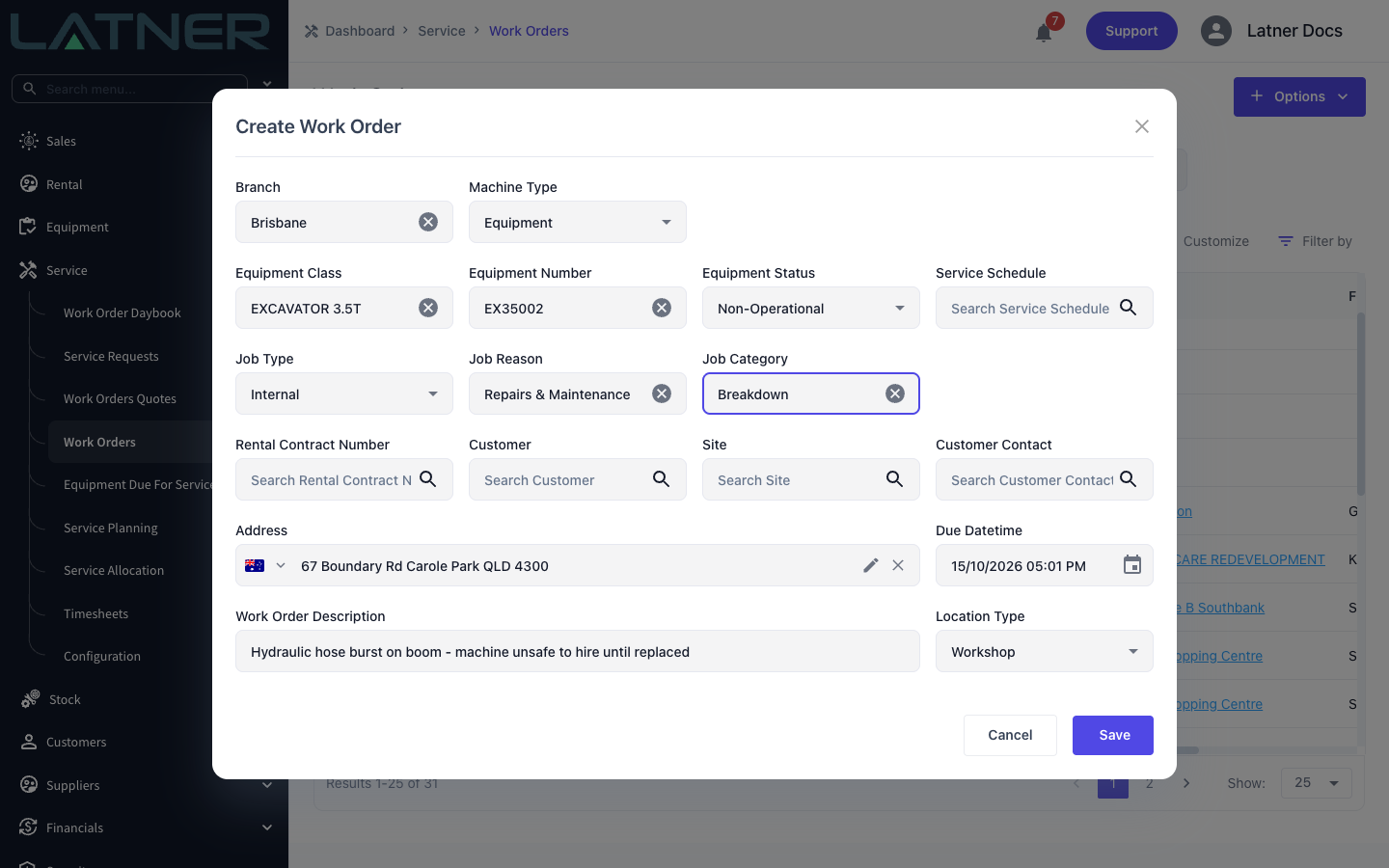Open the Stock sidebar section
The height and width of the screenshot is (868, 1389).
(x=65, y=699)
